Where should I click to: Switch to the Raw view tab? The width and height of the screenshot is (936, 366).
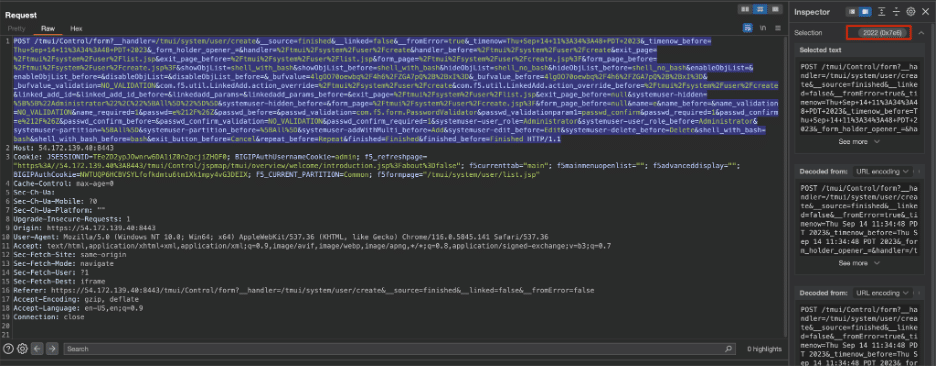48,29
